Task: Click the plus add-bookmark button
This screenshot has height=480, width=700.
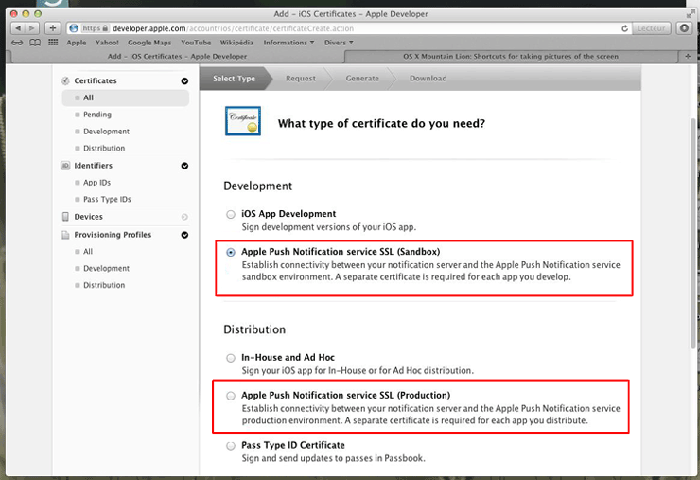Action: pyautogui.click(x=53, y=28)
